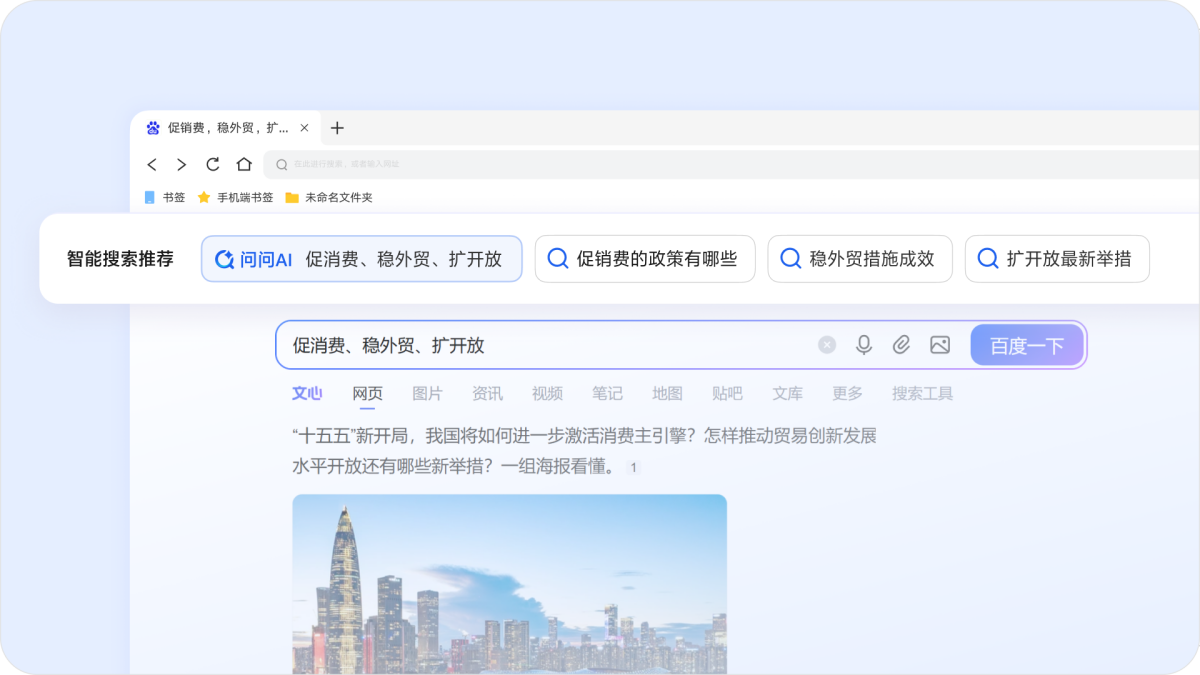The height and width of the screenshot is (675, 1200).
Task: Close the 促销费 browser tab
Action: [305, 128]
